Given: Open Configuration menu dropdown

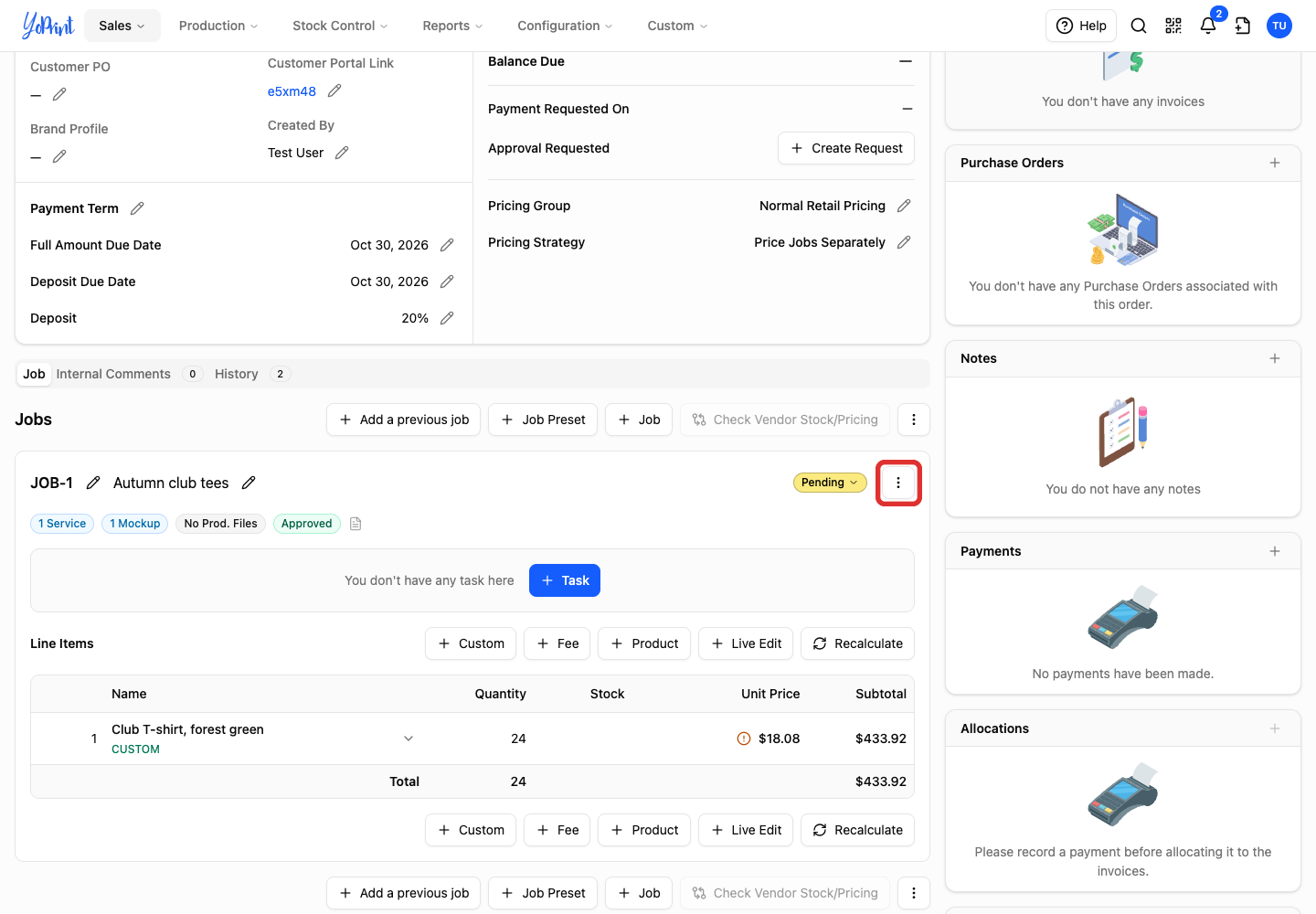Looking at the screenshot, I should (565, 26).
